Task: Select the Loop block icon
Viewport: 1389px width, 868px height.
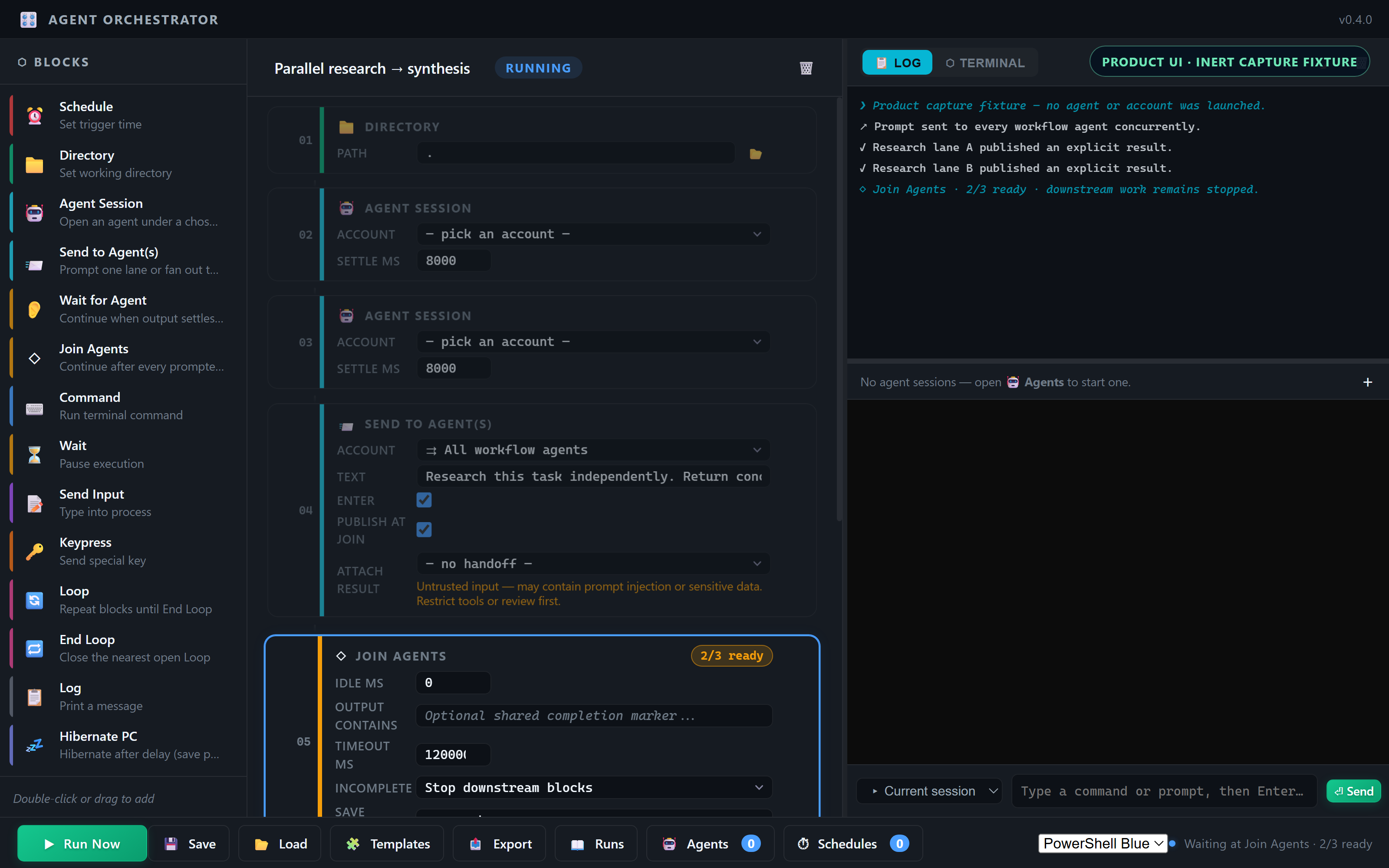Action: point(34,601)
